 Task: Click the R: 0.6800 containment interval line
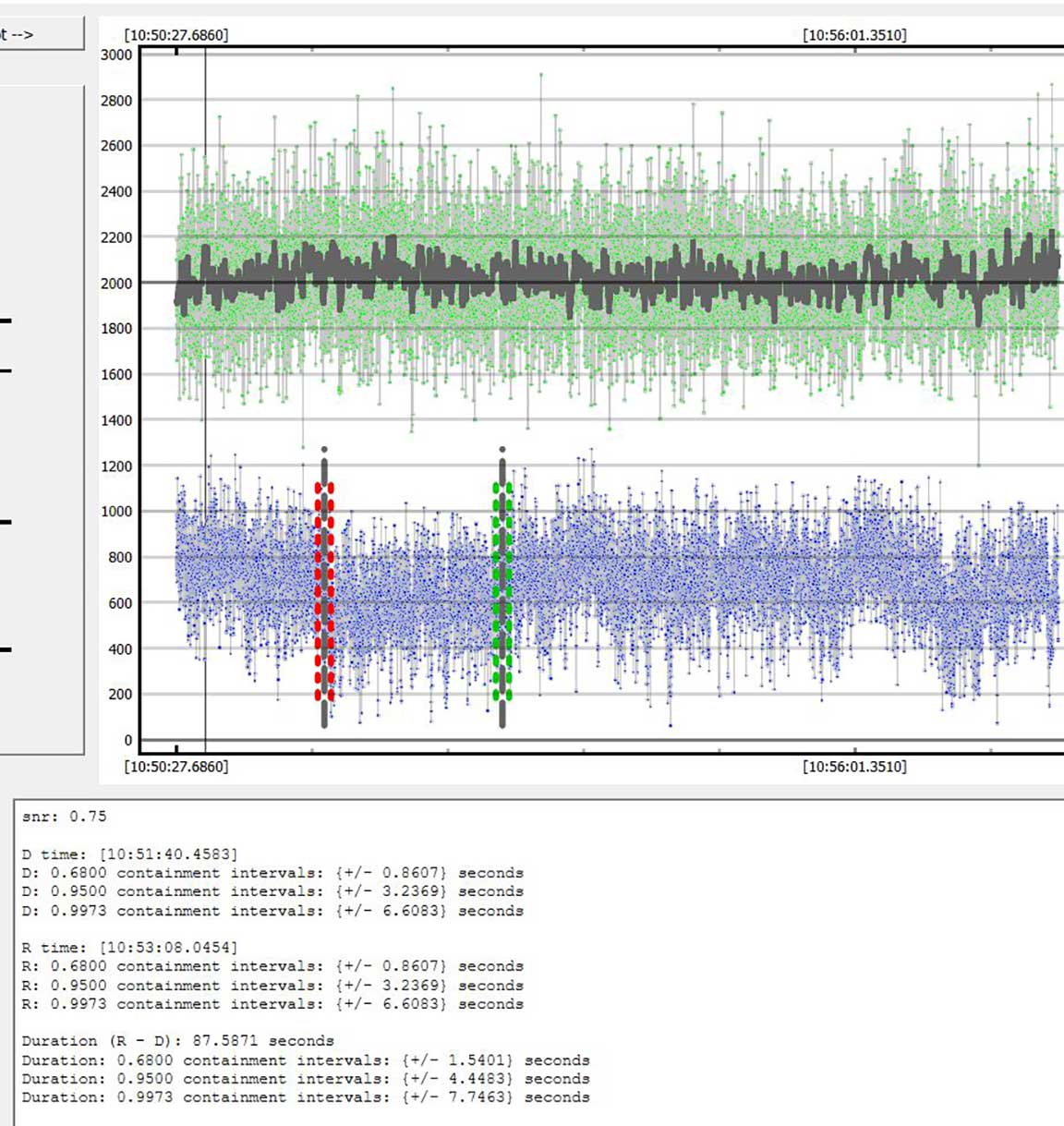coord(272,966)
